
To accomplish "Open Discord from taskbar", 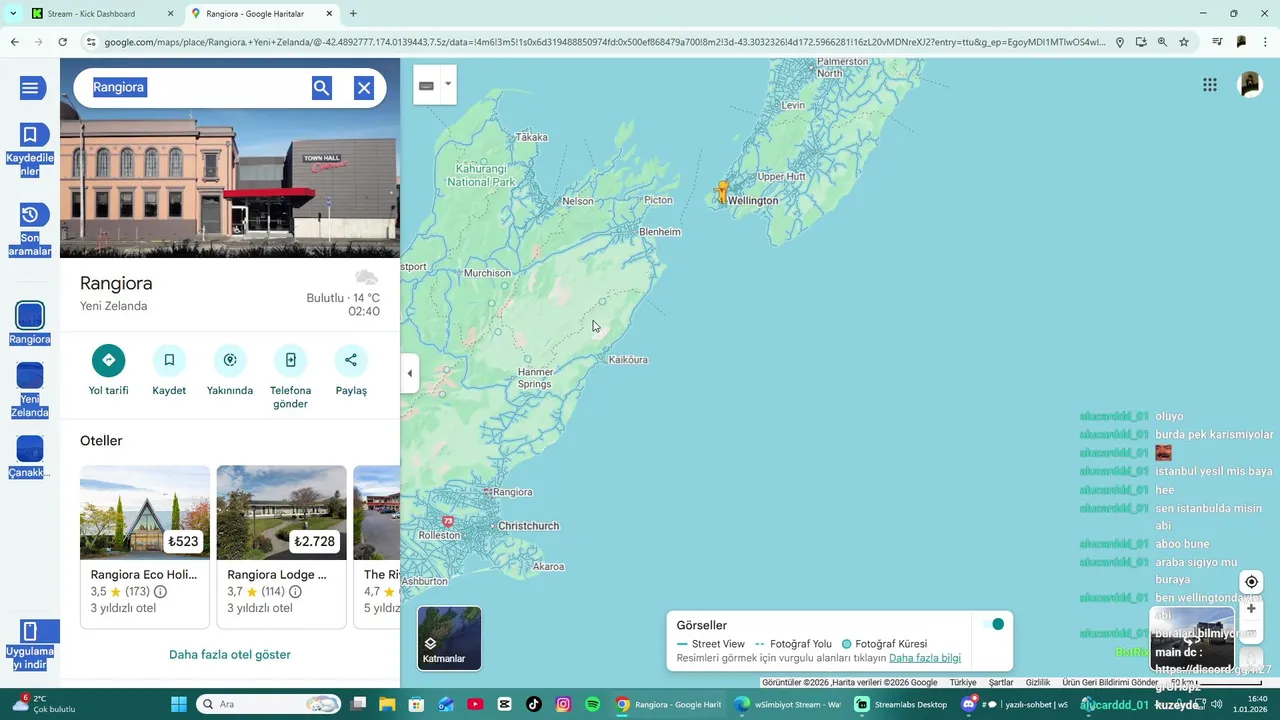I will tap(968, 704).
